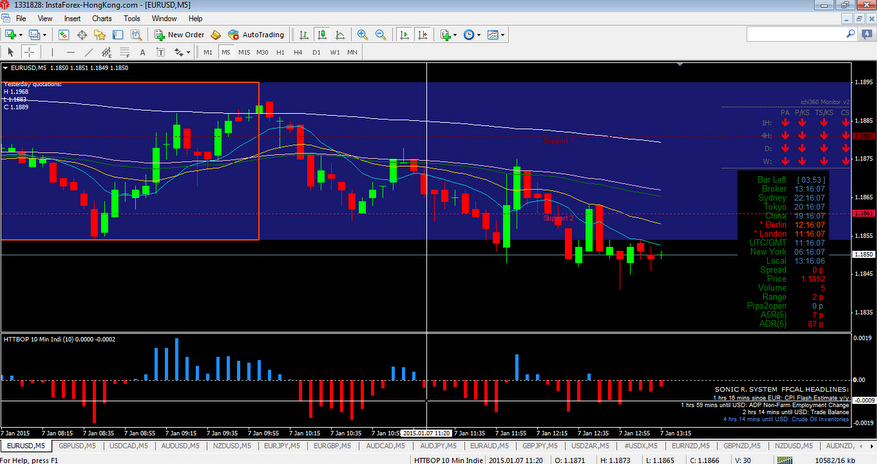Toggle the AutoTrading button
This screenshot has width=877, height=464.
point(256,35)
